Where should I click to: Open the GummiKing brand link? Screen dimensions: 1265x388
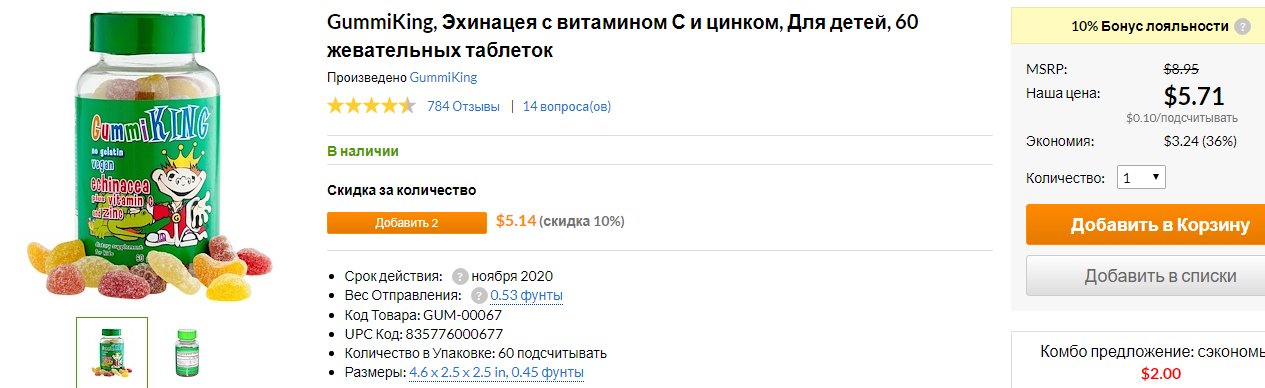click(443, 77)
